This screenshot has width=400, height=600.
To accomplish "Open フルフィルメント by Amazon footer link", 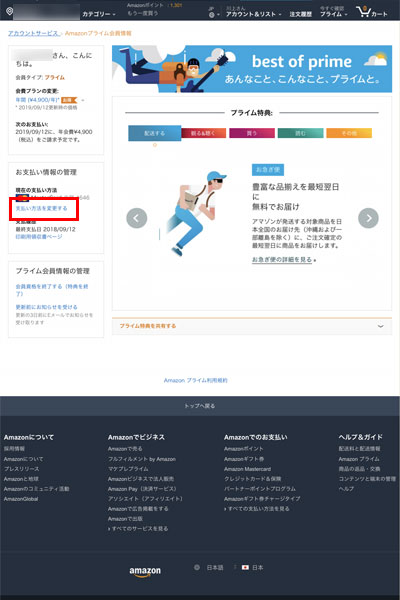I will click(142, 459).
